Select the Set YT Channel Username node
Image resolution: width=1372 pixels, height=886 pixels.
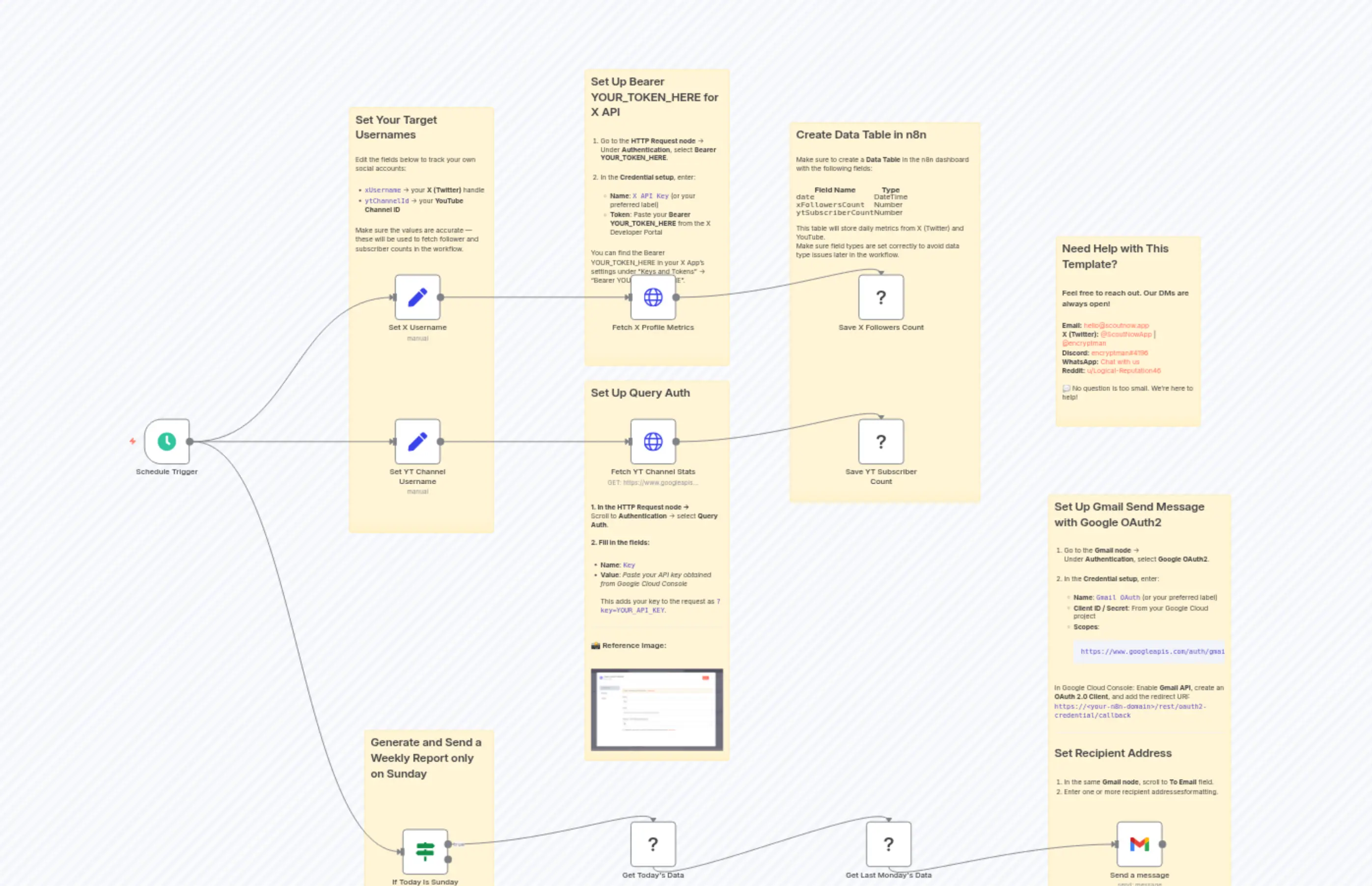(x=417, y=441)
